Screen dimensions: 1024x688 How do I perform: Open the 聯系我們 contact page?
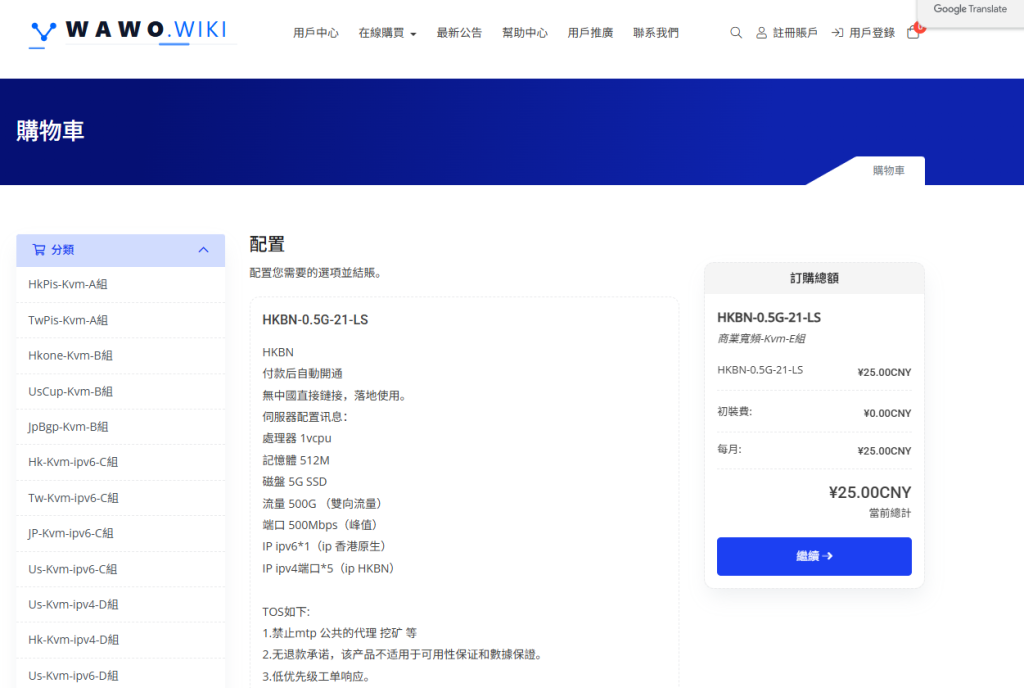(x=656, y=33)
